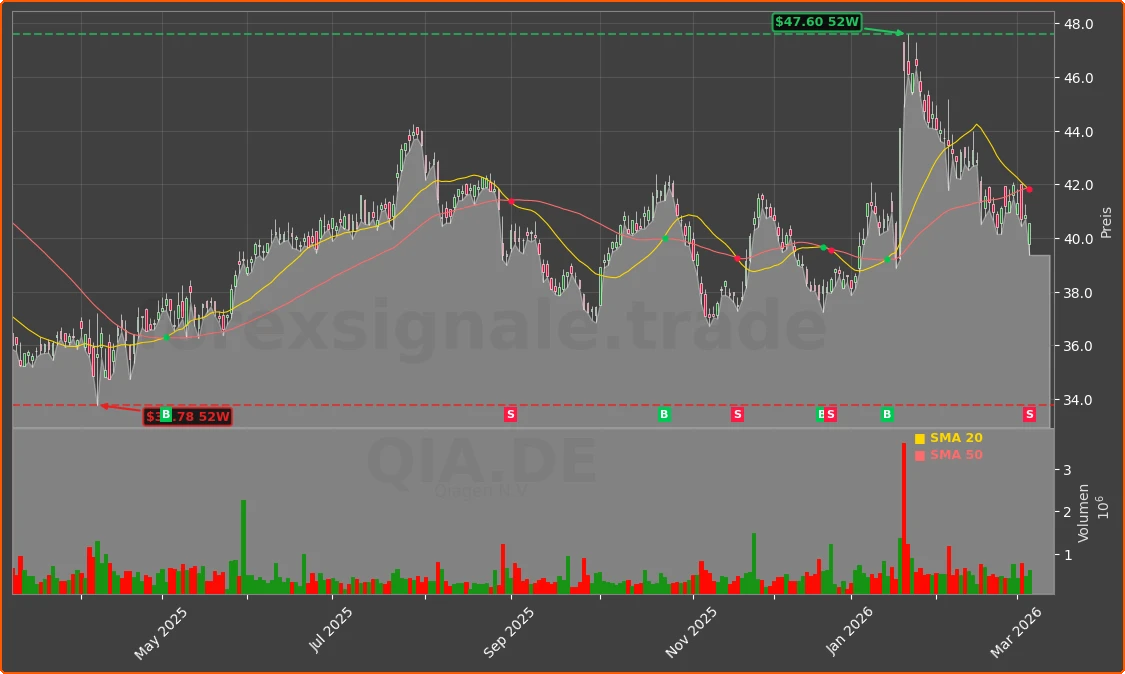This screenshot has width=1125, height=674.
Task: Toggle the SMA 50 indicator in the legend
Action: 954,454
